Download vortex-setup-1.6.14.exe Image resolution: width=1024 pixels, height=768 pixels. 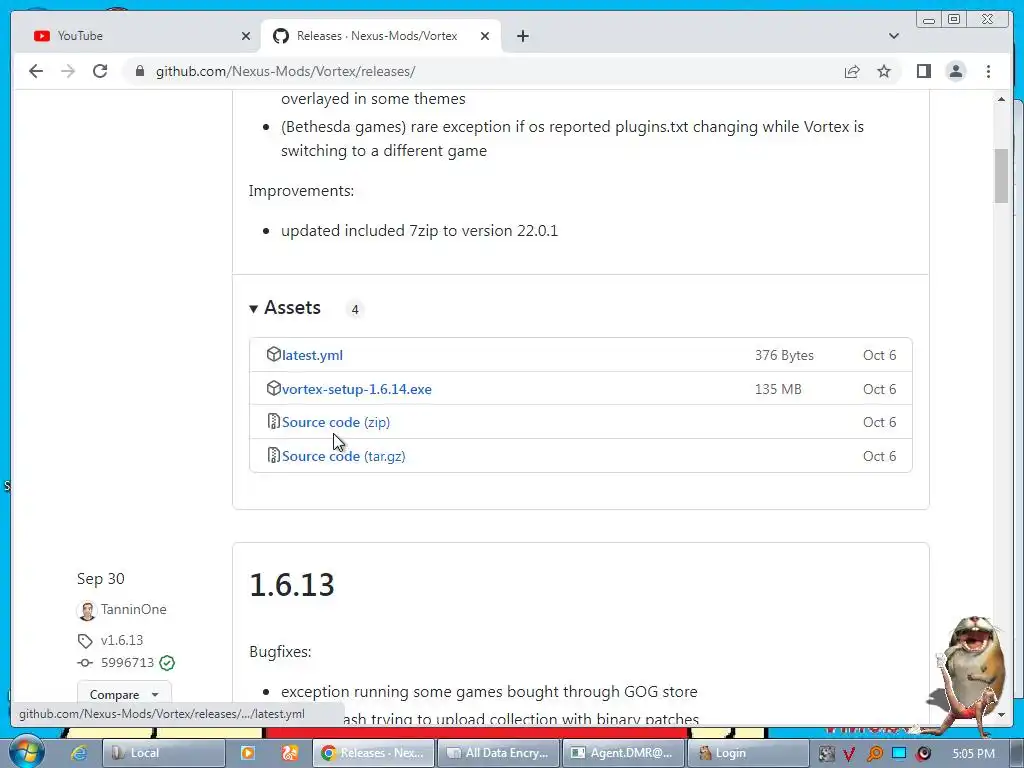(357, 389)
